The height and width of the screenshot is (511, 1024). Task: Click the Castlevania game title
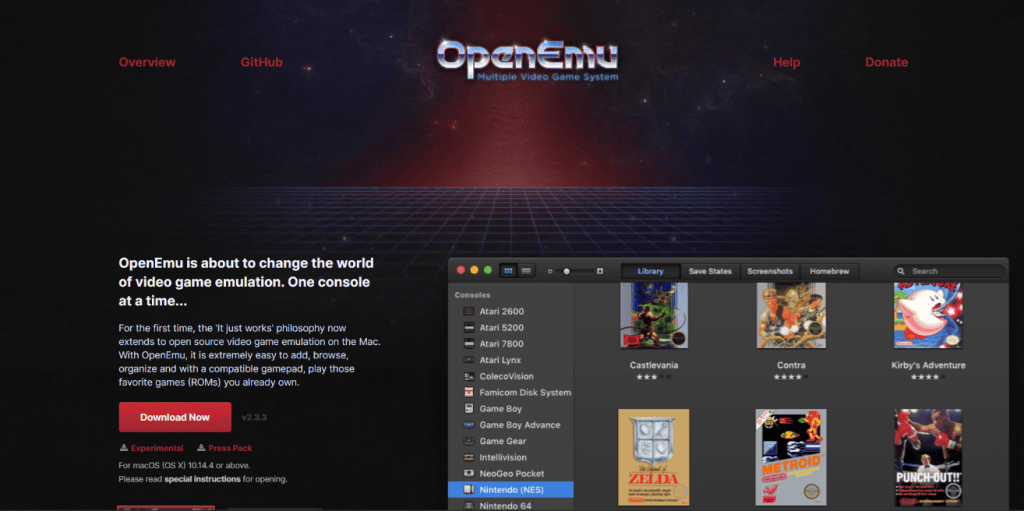click(654, 365)
